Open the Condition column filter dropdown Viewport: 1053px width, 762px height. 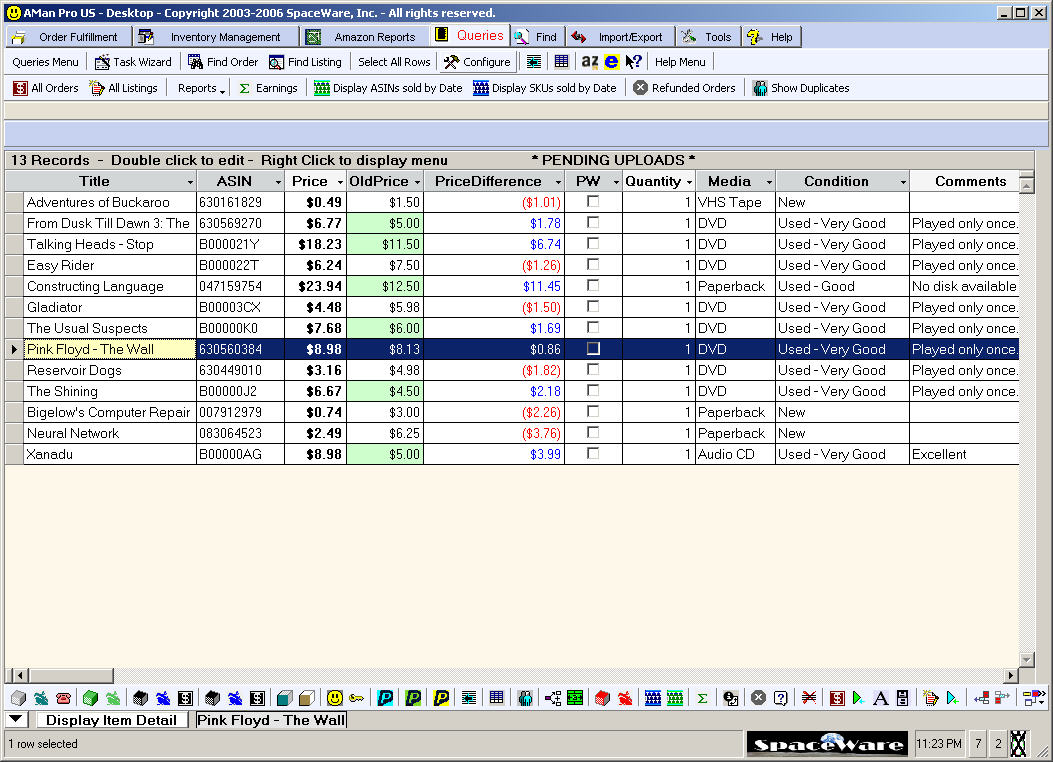coord(903,182)
